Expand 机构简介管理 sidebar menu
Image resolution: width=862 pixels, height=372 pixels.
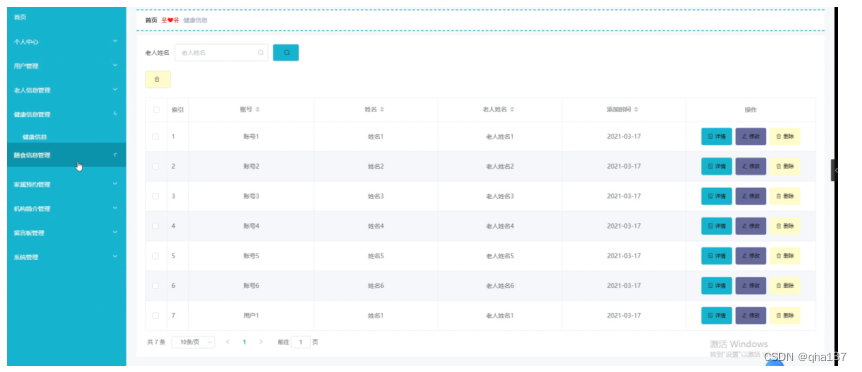[x=66, y=208]
